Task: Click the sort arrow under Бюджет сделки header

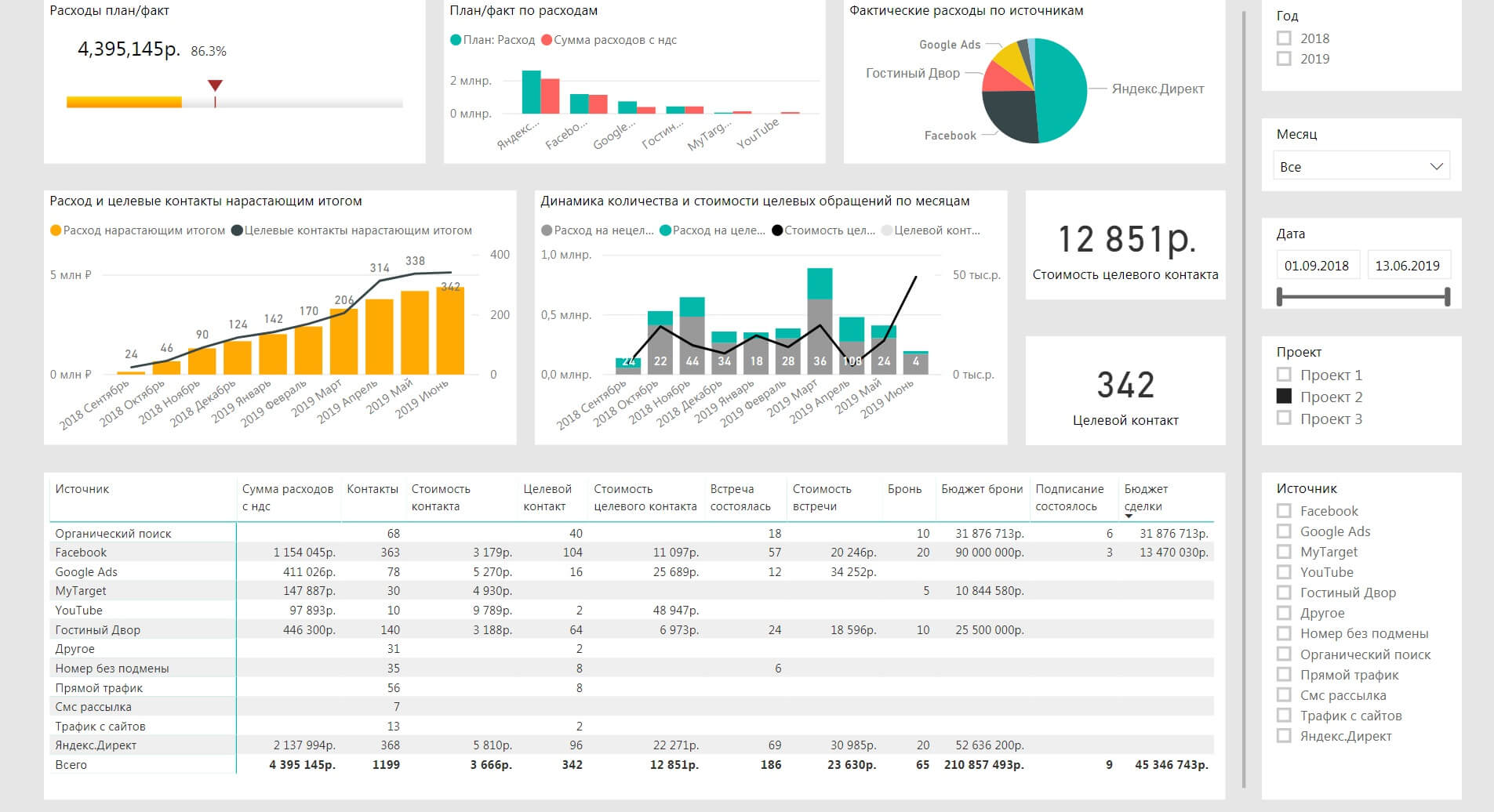Action: (x=1129, y=517)
